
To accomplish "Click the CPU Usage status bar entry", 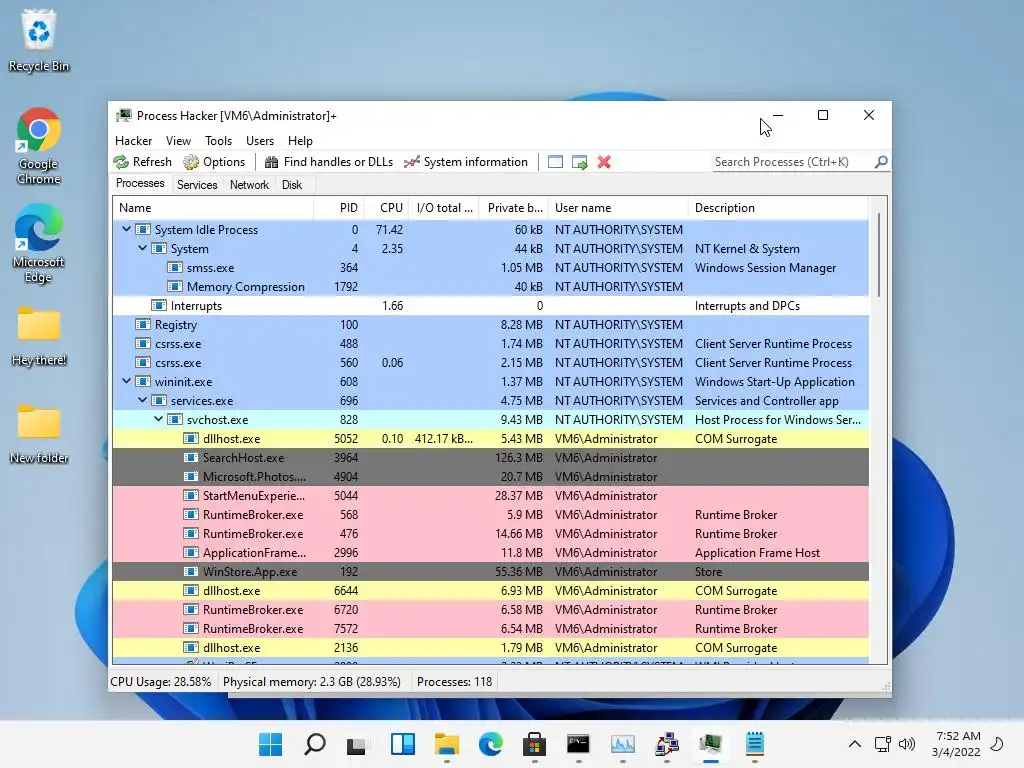I will [x=161, y=682].
